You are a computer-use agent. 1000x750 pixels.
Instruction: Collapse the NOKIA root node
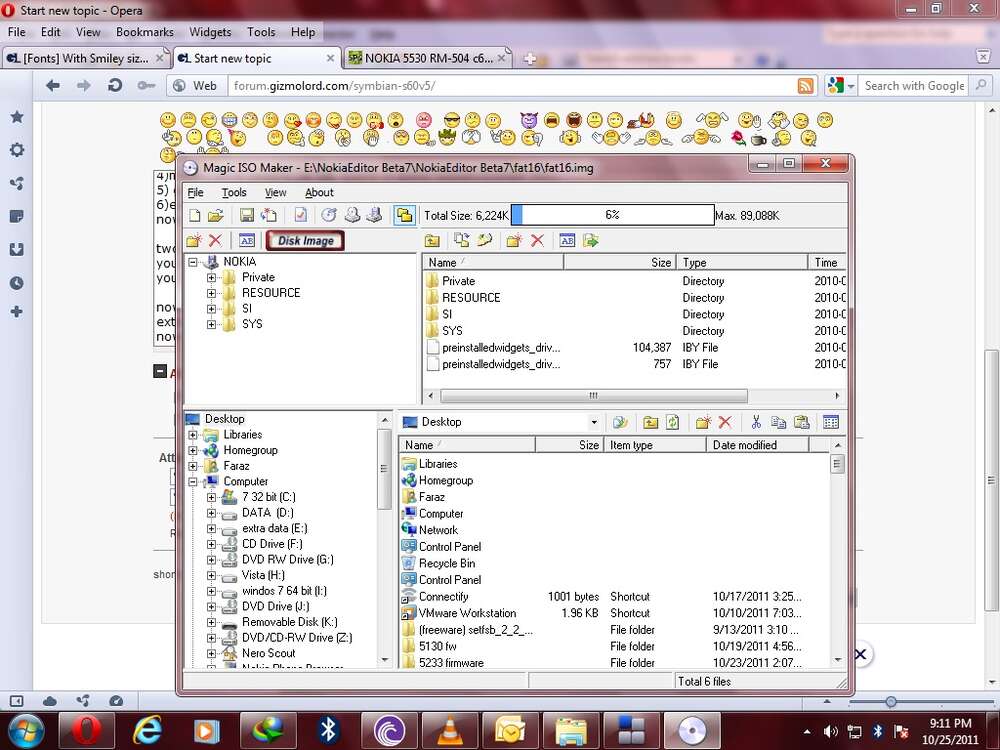point(193,262)
